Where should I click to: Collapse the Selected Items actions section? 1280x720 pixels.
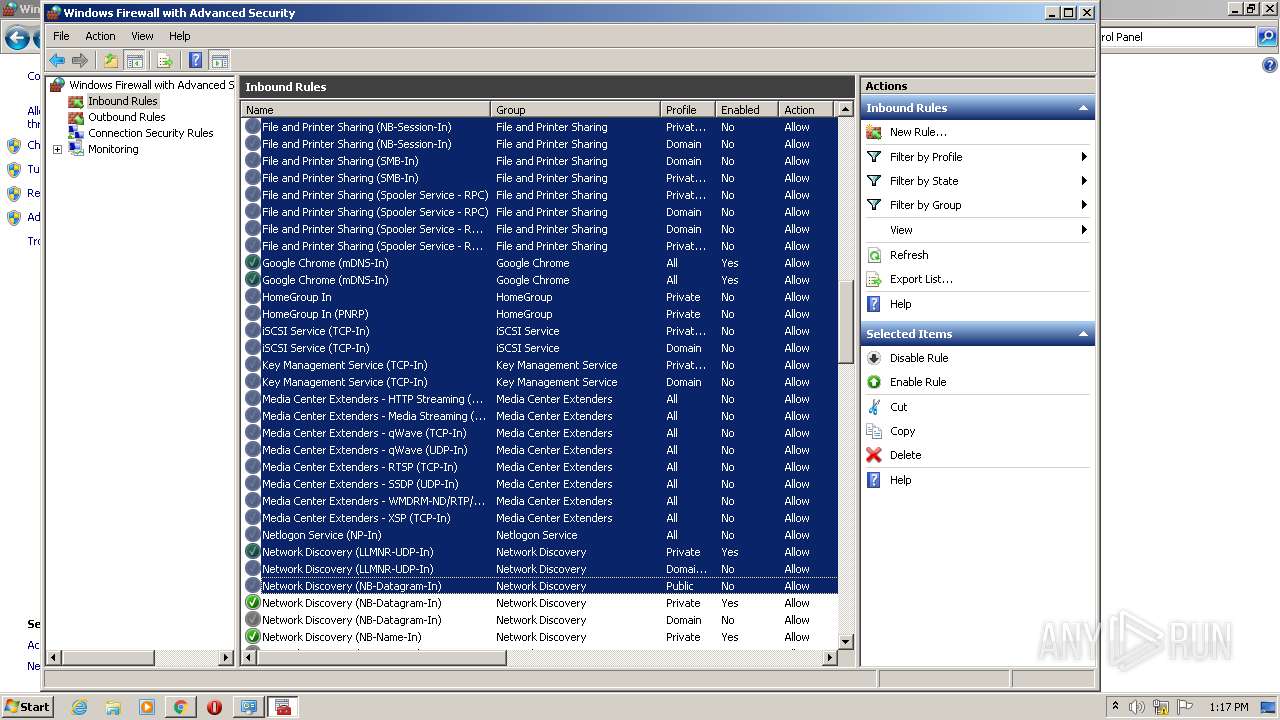click(x=1082, y=334)
